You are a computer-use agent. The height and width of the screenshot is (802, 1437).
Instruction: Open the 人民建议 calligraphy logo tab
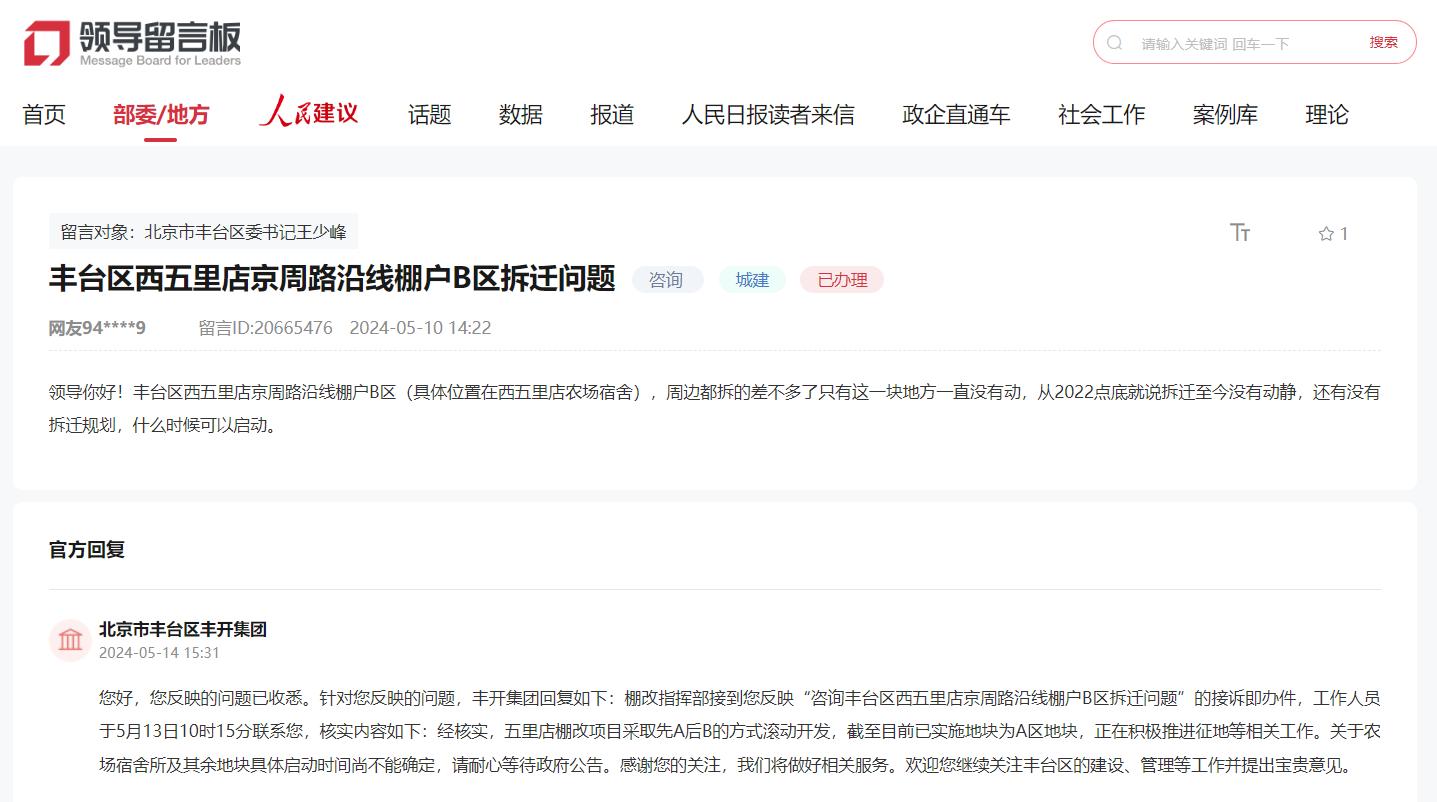pos(308,113)
